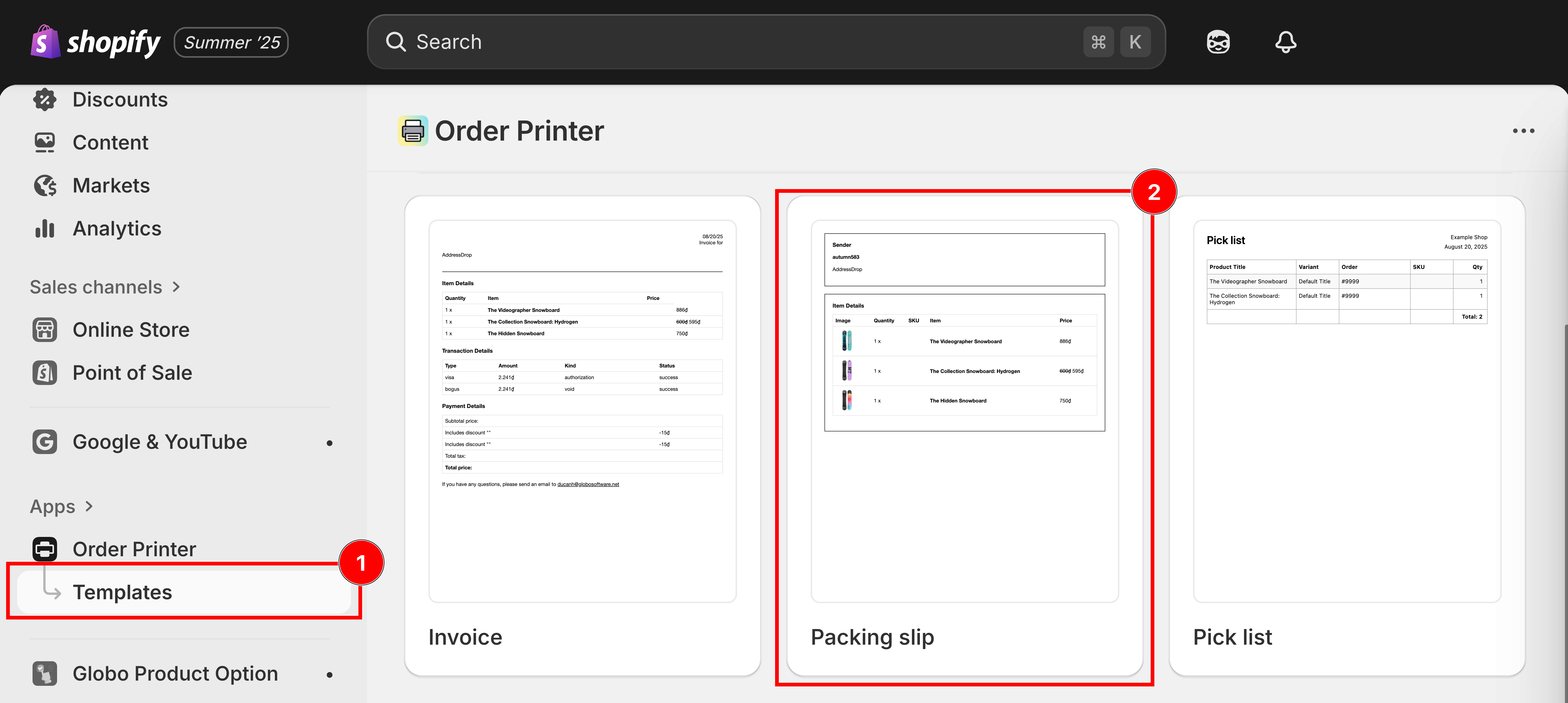Click the Packing slip card title

pos(872,637)
